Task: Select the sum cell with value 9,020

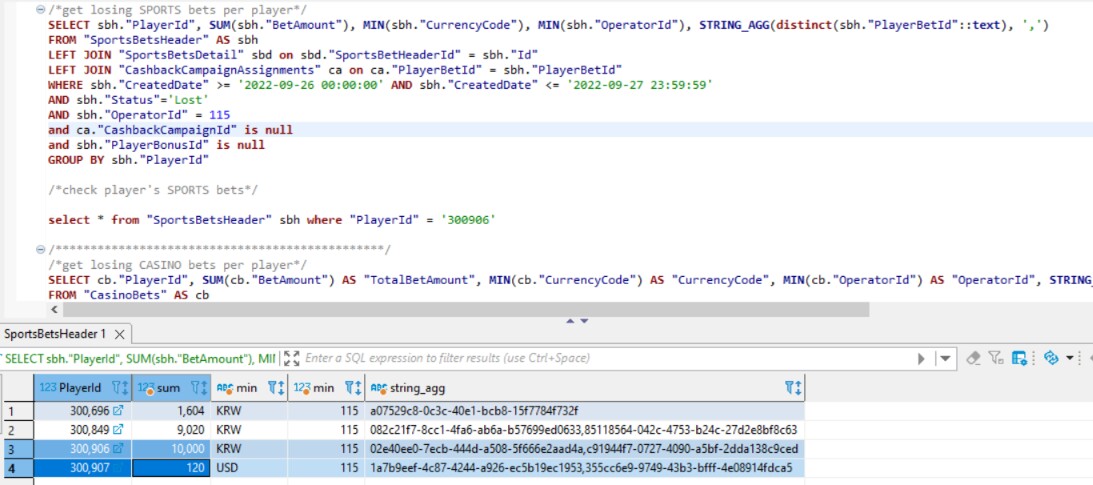Action: [171, 429]
